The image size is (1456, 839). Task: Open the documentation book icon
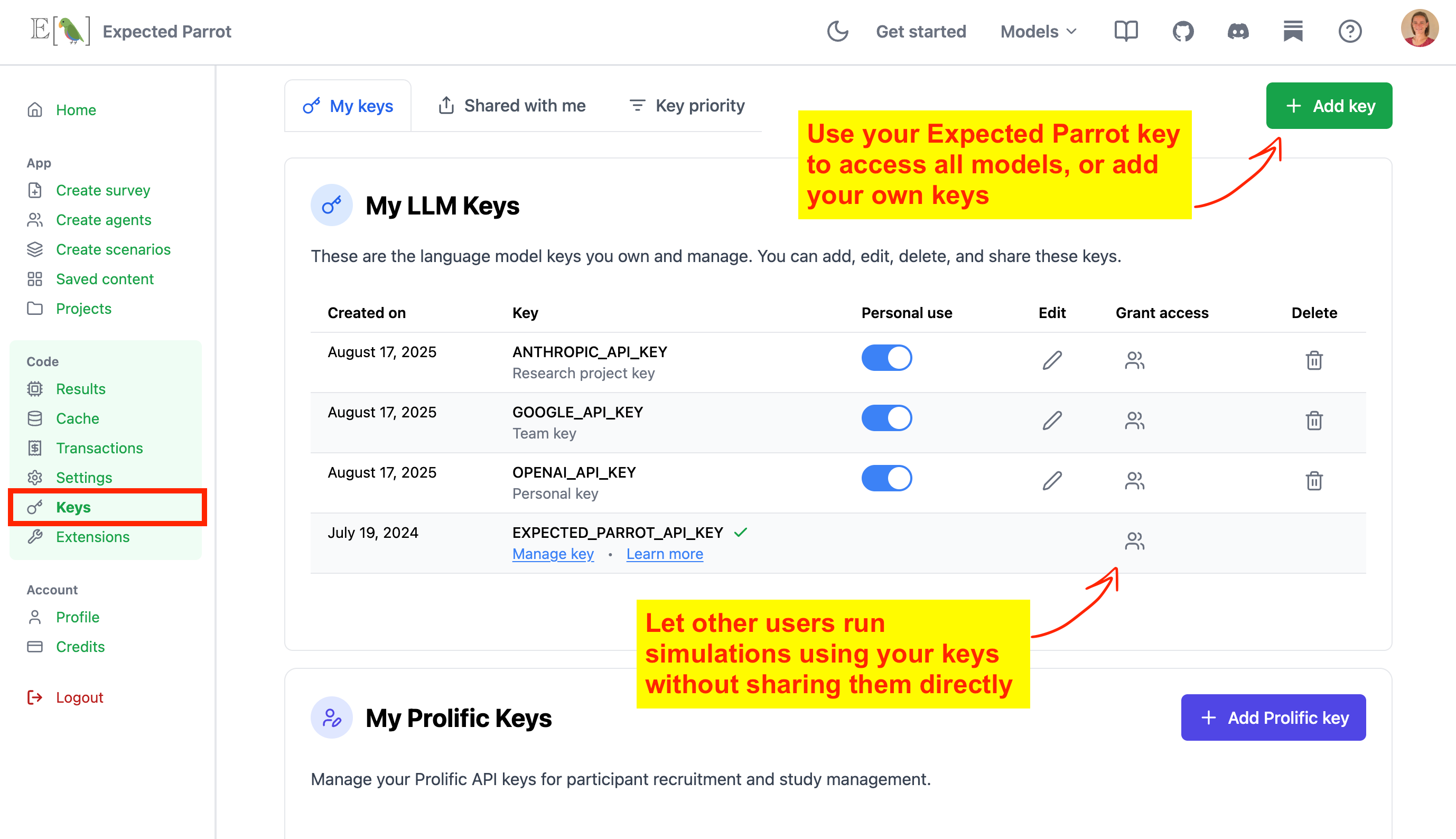point(1125,31)
